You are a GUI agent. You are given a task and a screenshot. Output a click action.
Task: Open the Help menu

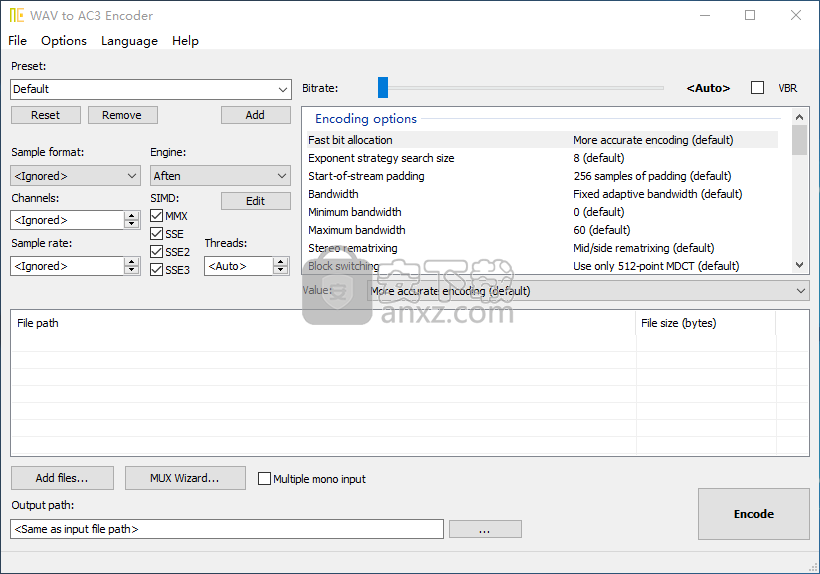point(185,41)
